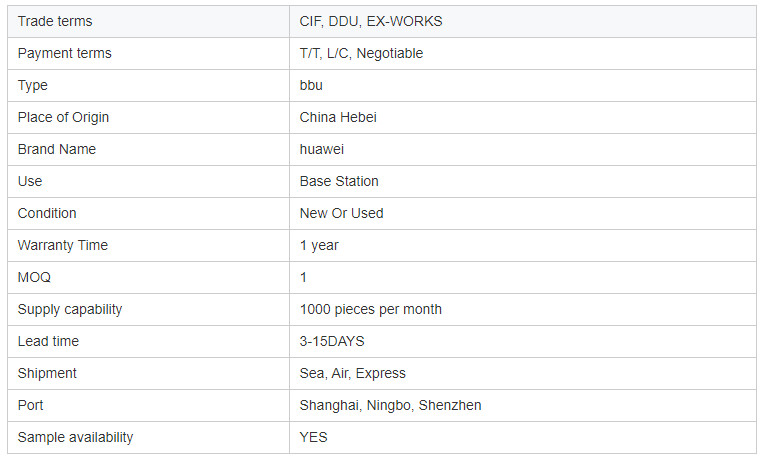The width and height of the screenshot is (767, 466).
Task: Click the Base Station use value
Action: (339, 181)
